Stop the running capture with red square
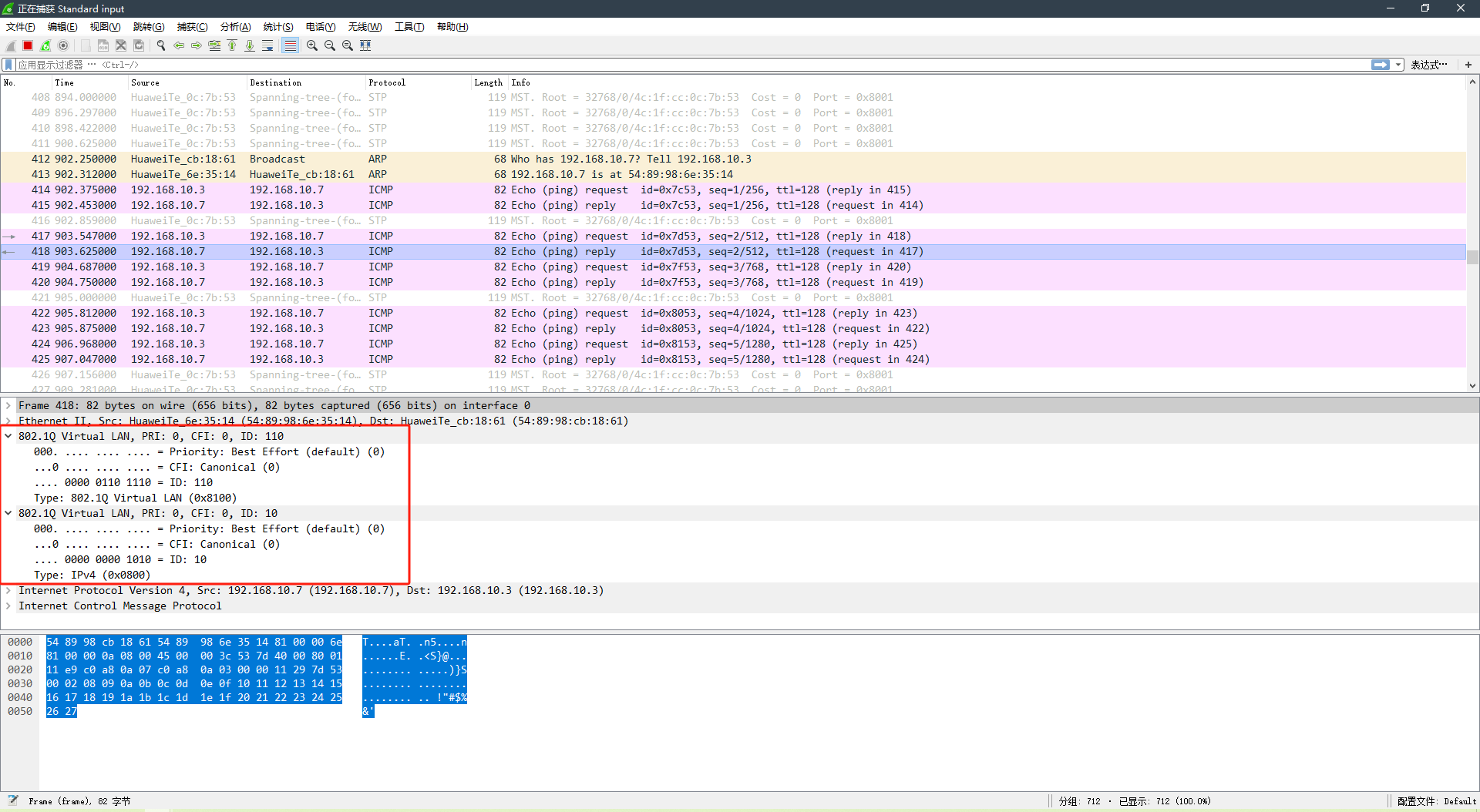 pyautogui.click(x=28, y=45)
